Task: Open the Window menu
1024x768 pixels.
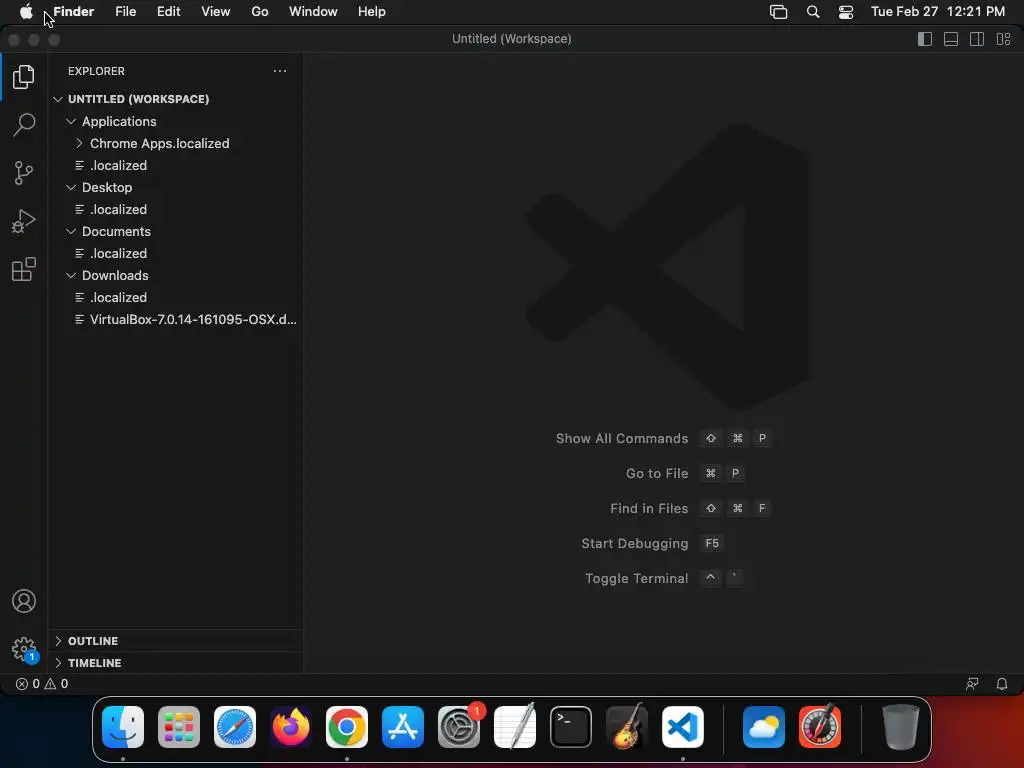Action: click(x=313, y=11)
